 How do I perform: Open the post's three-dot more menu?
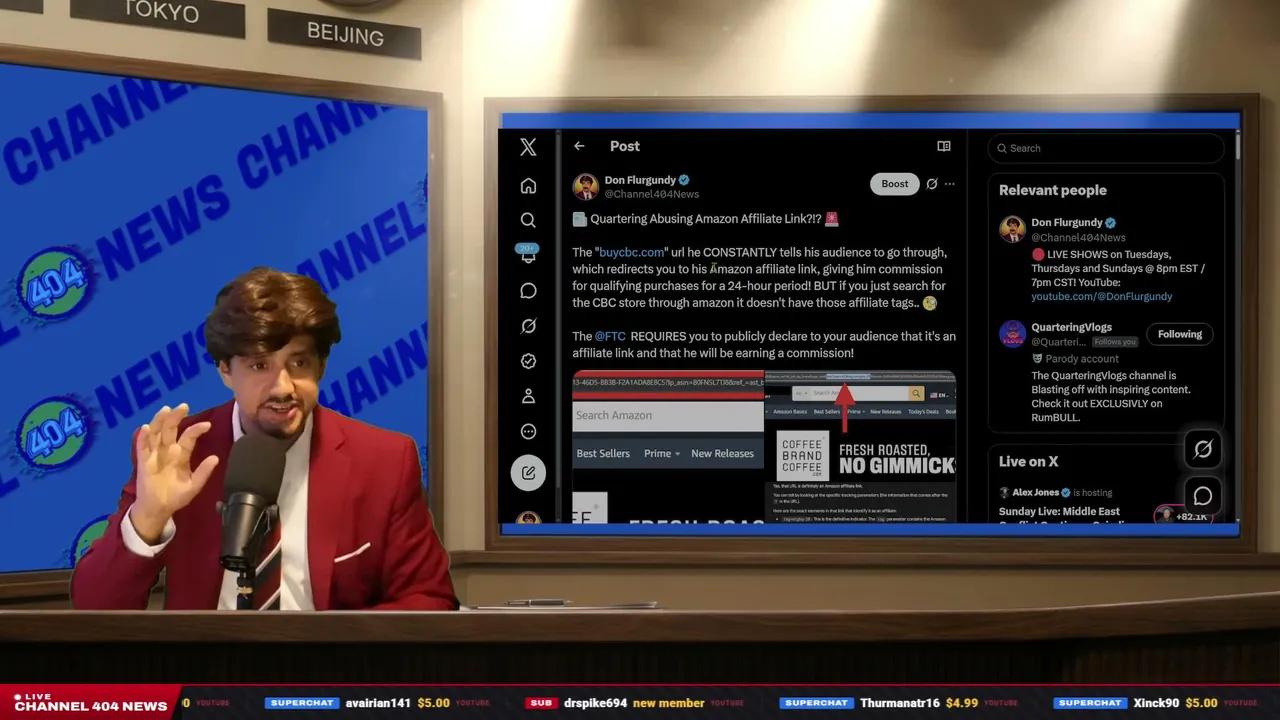coord(950,184)
